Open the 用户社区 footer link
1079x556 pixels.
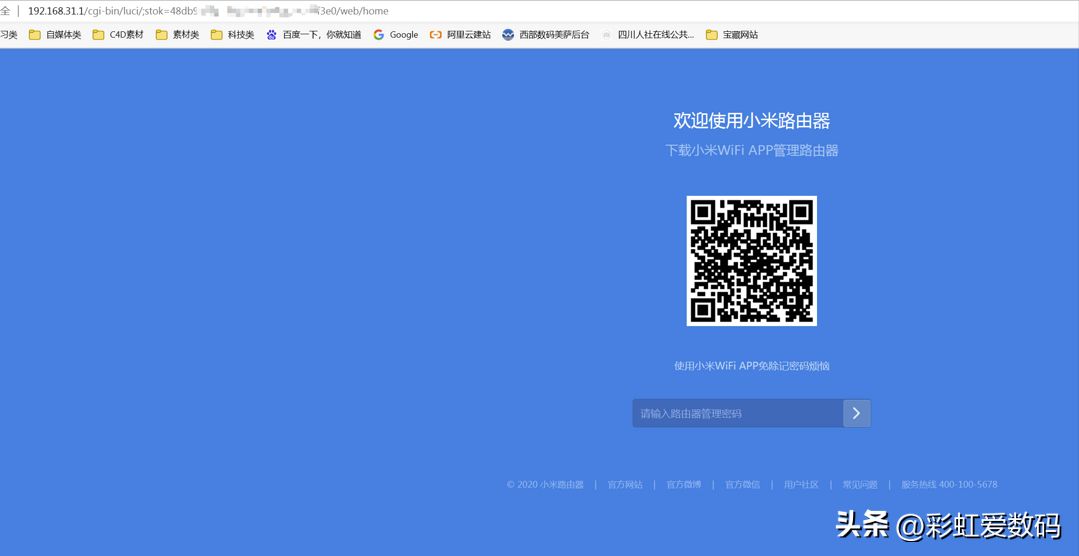tap(801, 484)
